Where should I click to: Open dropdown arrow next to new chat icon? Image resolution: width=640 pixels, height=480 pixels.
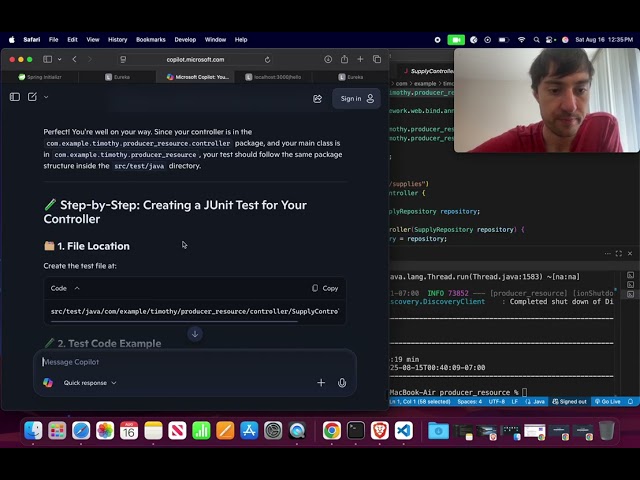46,97
